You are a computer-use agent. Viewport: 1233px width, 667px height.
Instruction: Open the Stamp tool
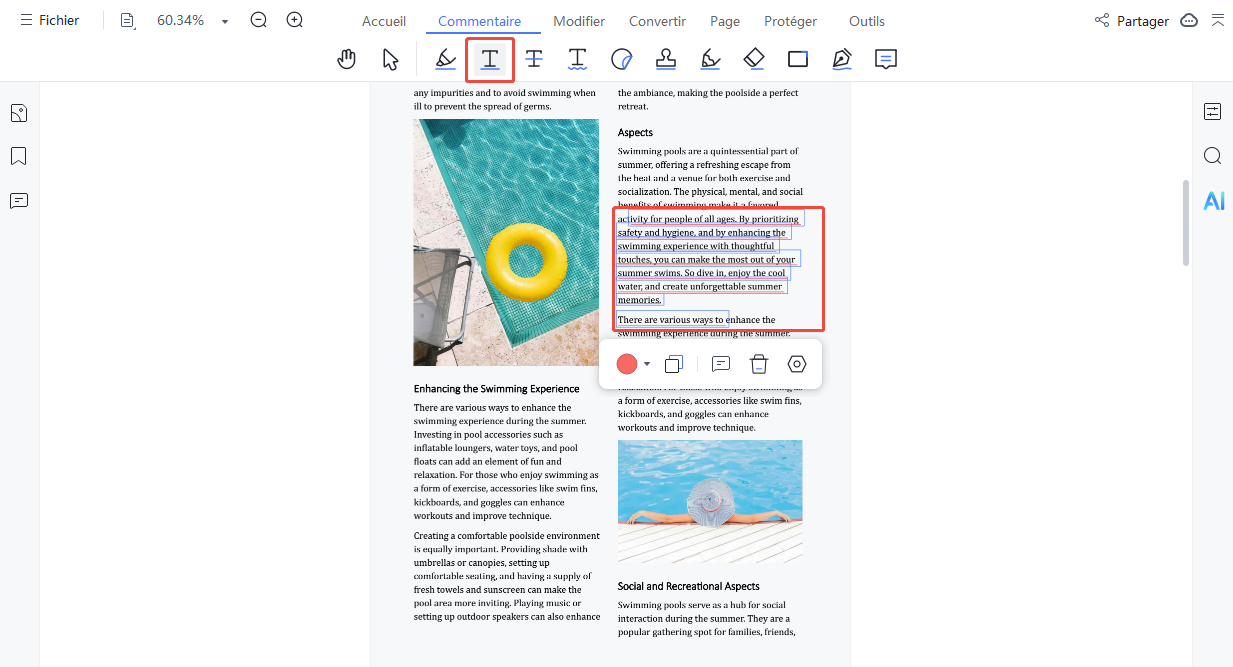[x=666, y=59]
